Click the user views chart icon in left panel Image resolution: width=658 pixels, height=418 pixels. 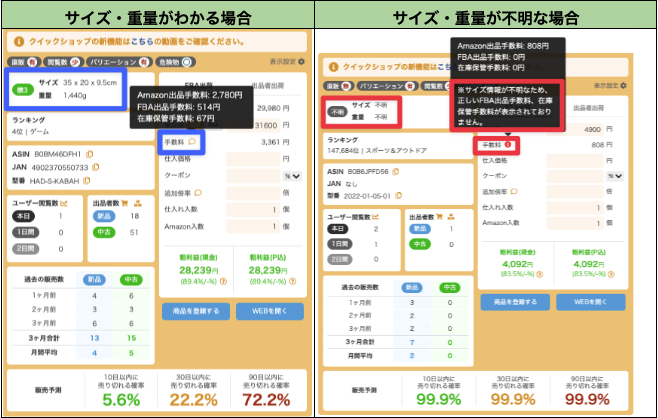(64, 202)
